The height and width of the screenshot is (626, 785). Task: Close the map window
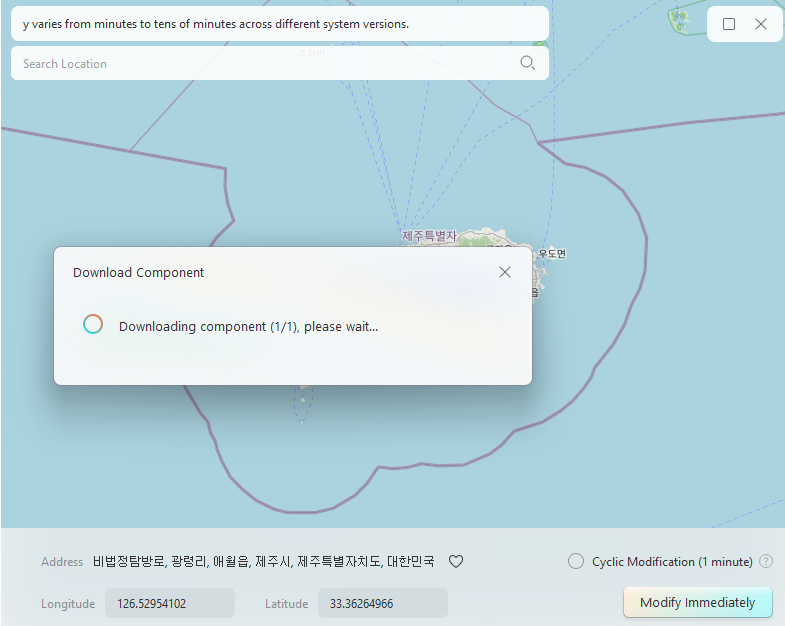click(761, 24)
